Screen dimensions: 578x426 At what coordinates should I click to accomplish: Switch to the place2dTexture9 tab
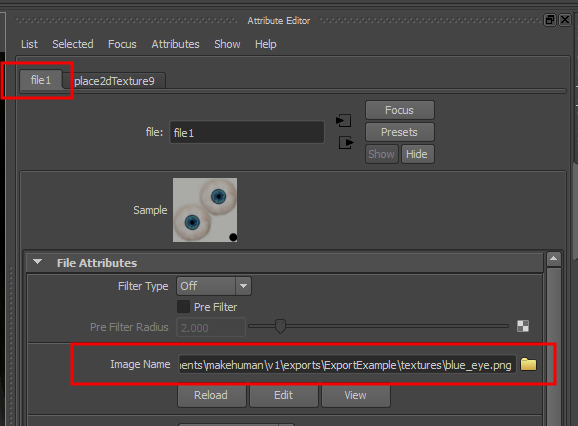(x=114, y=81)
